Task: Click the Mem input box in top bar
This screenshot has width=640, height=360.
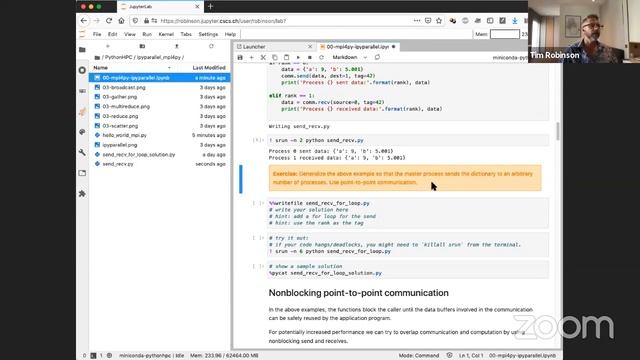Action: coord(504,34)
